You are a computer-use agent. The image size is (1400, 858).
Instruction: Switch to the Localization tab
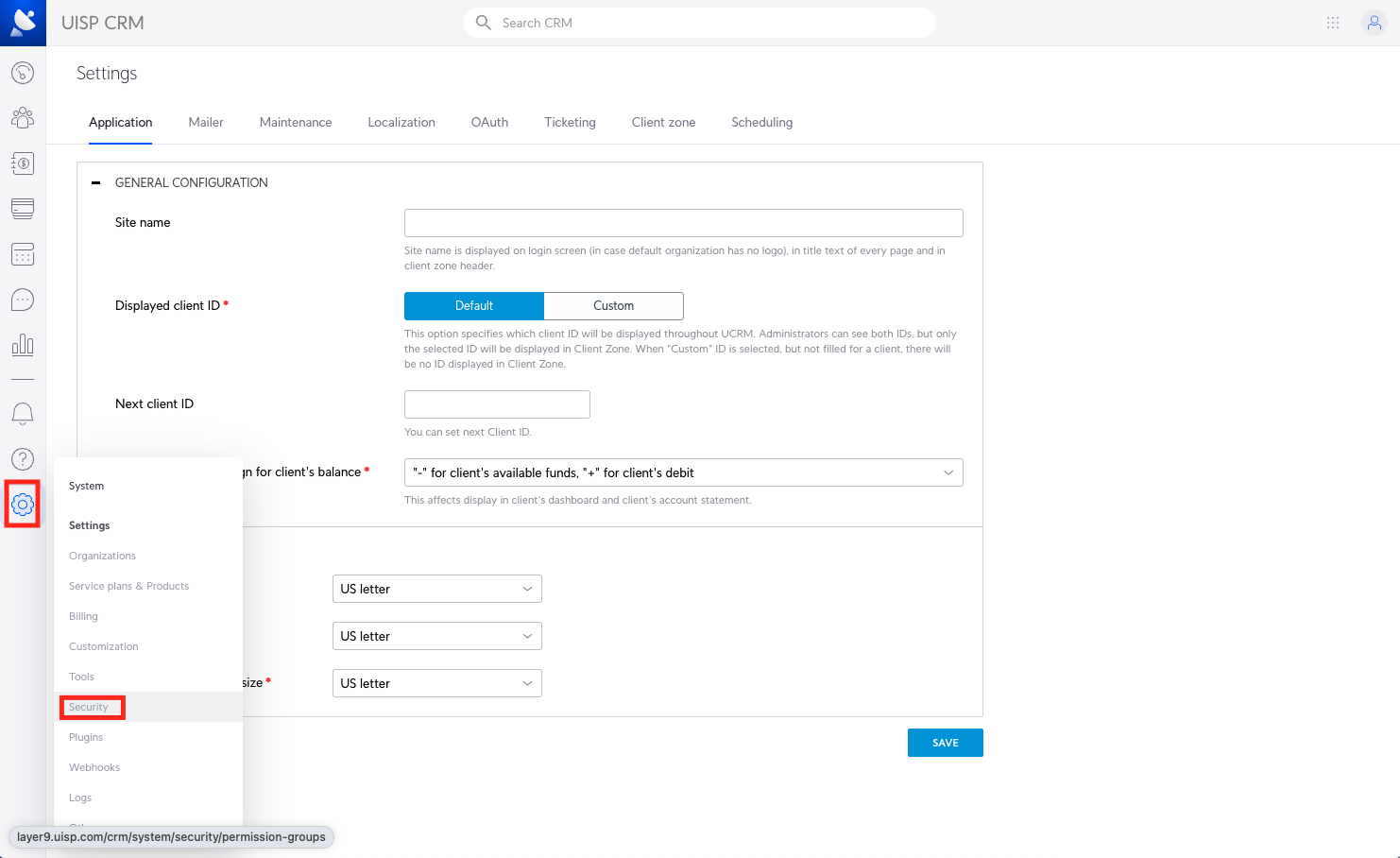401,123
